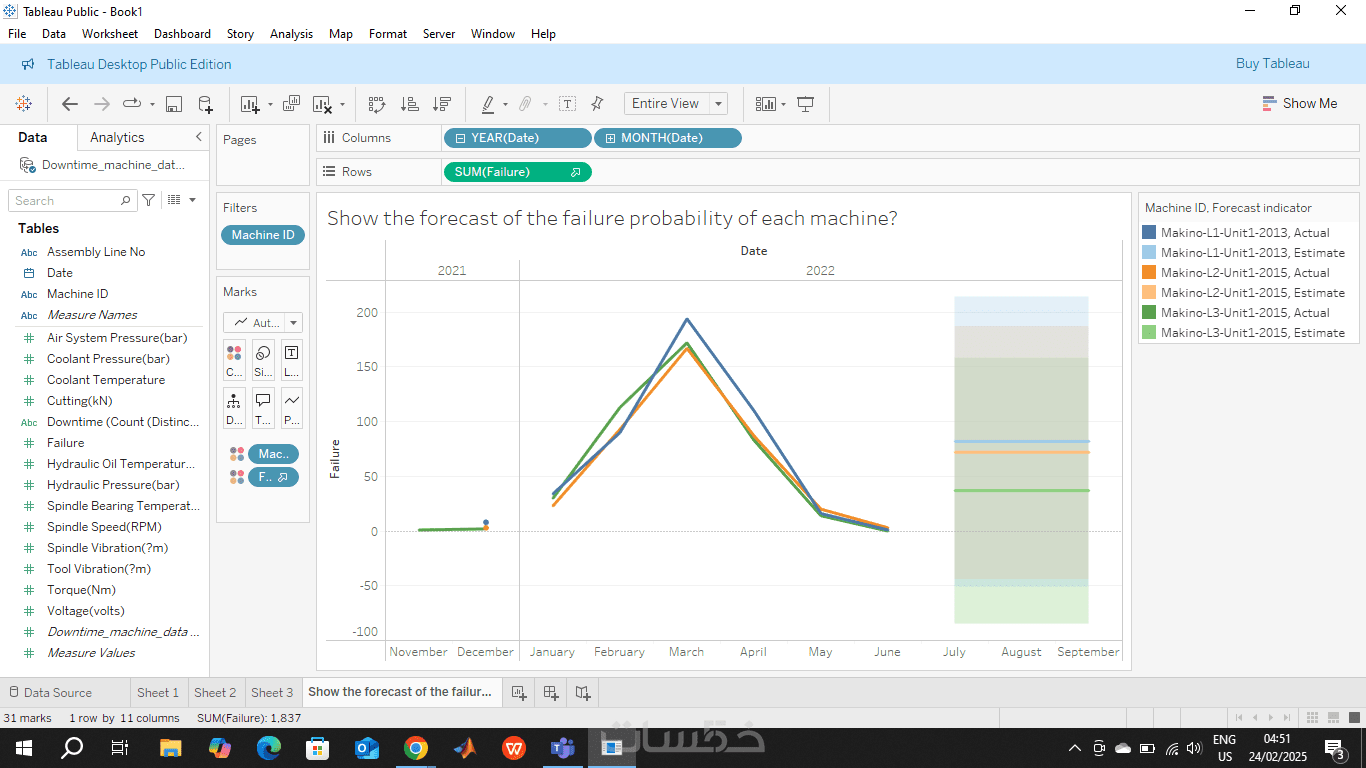Viewport: 1366px width, 768px height.
Task: Open the Show/Hide Cards icon
Action: 766,104
